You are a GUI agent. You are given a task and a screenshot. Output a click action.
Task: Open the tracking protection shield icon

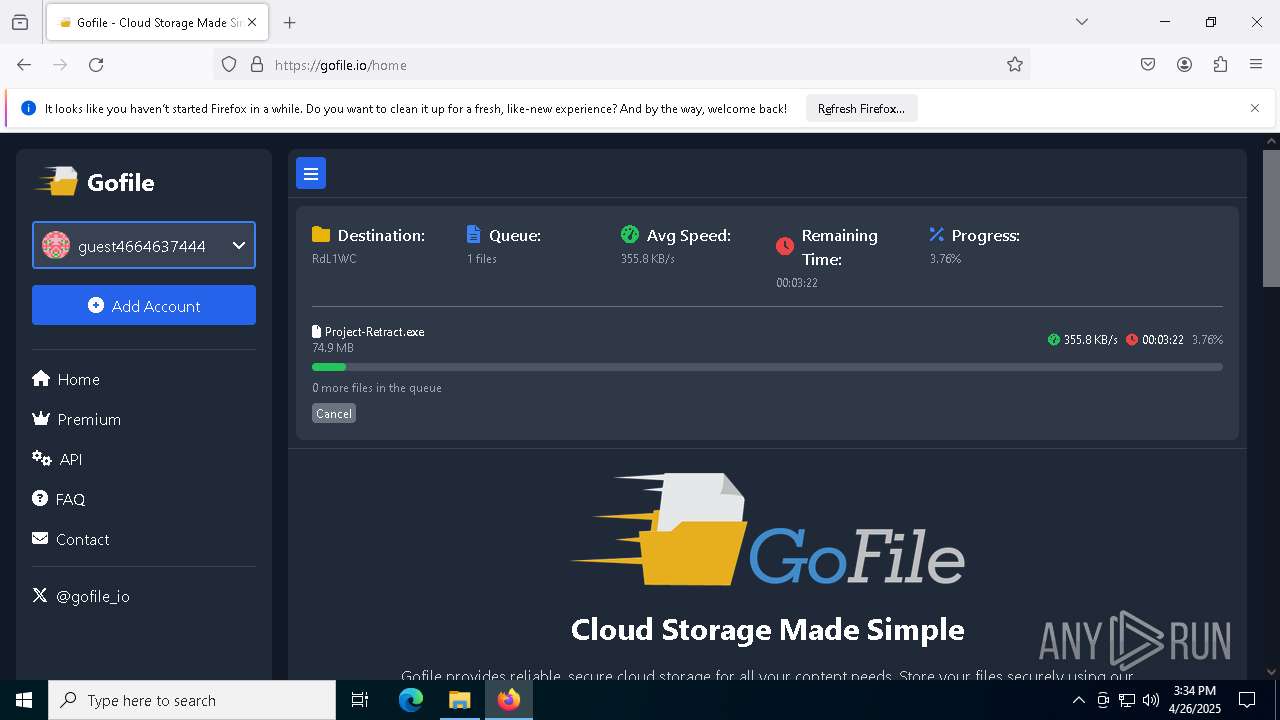point(229,65)
